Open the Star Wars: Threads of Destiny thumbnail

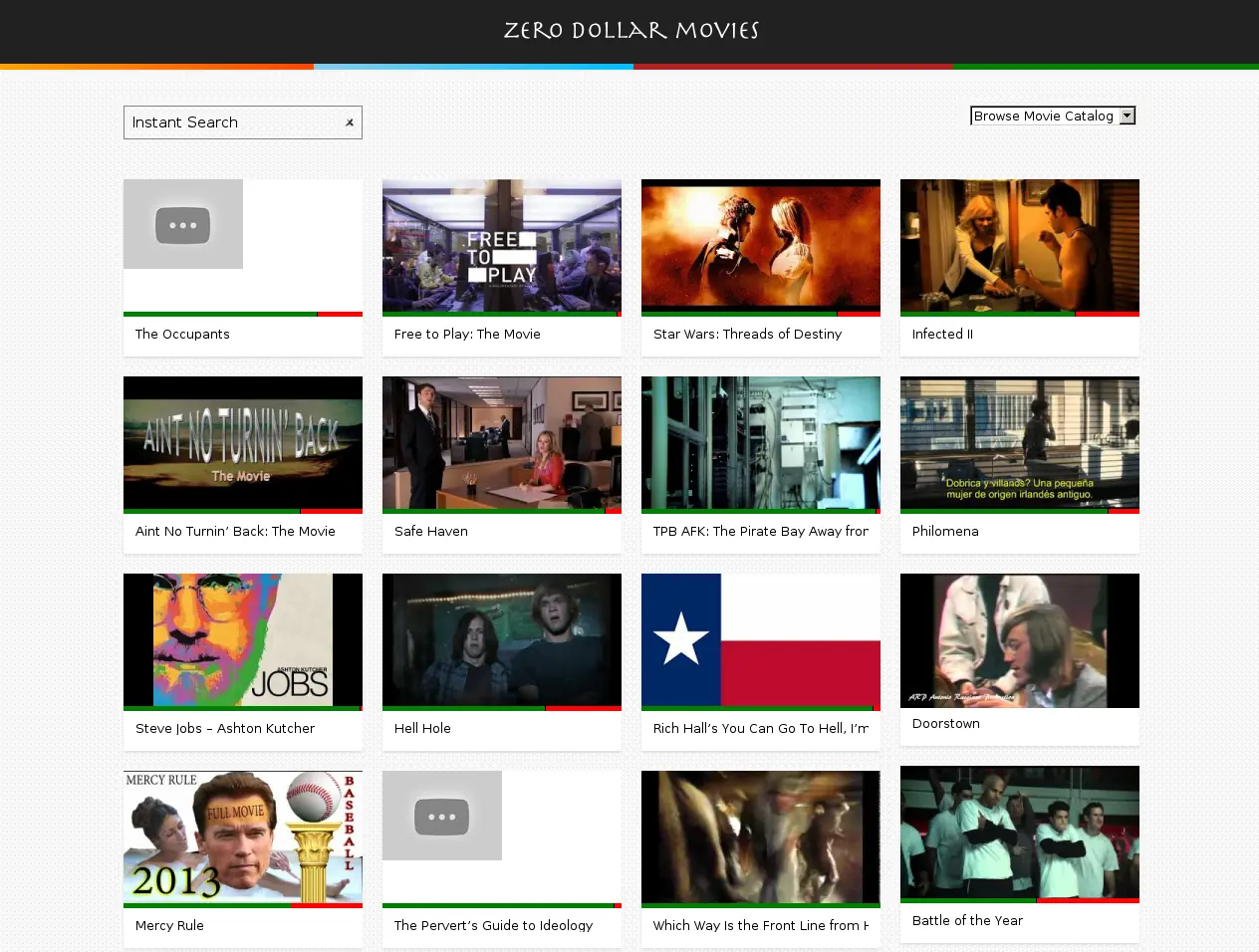pyautogui.click(x=761, y=246)
